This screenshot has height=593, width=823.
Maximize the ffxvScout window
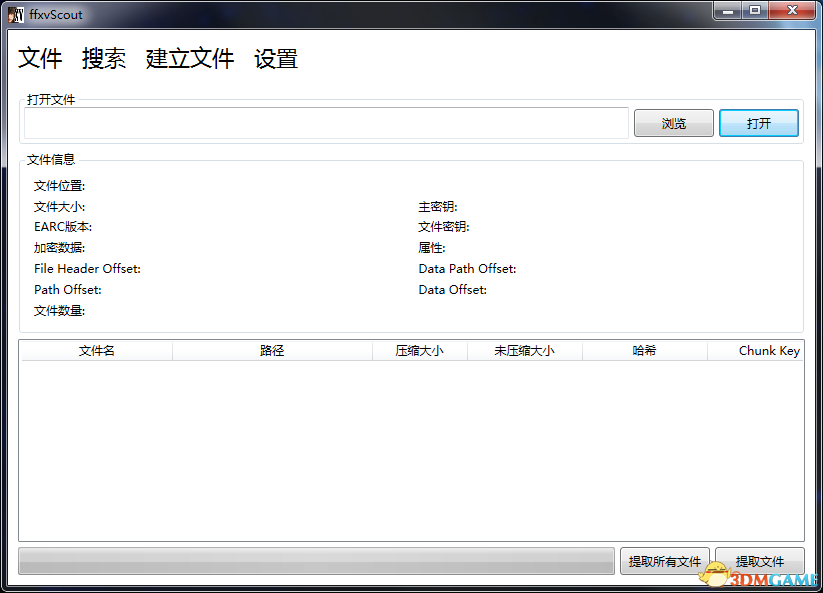pos(754,11)
